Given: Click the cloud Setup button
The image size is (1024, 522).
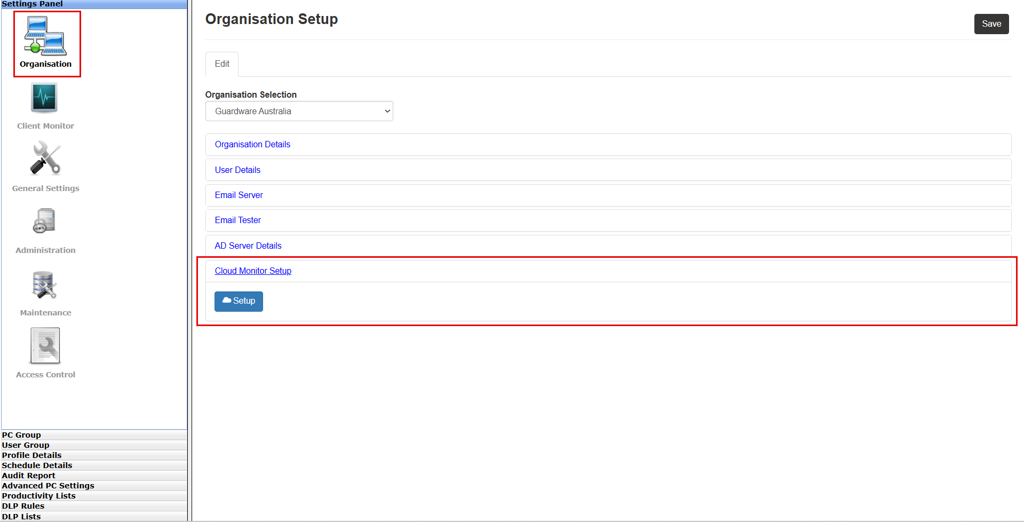Looking at the screenshot, I should point(239,301).
